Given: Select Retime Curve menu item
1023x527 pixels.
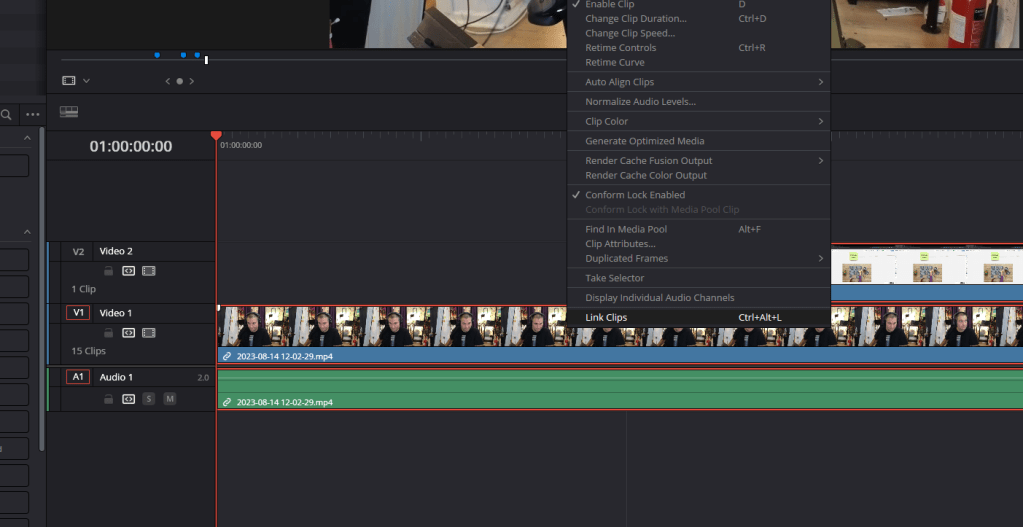Looking at the screenshot, I should coord(698,63).
